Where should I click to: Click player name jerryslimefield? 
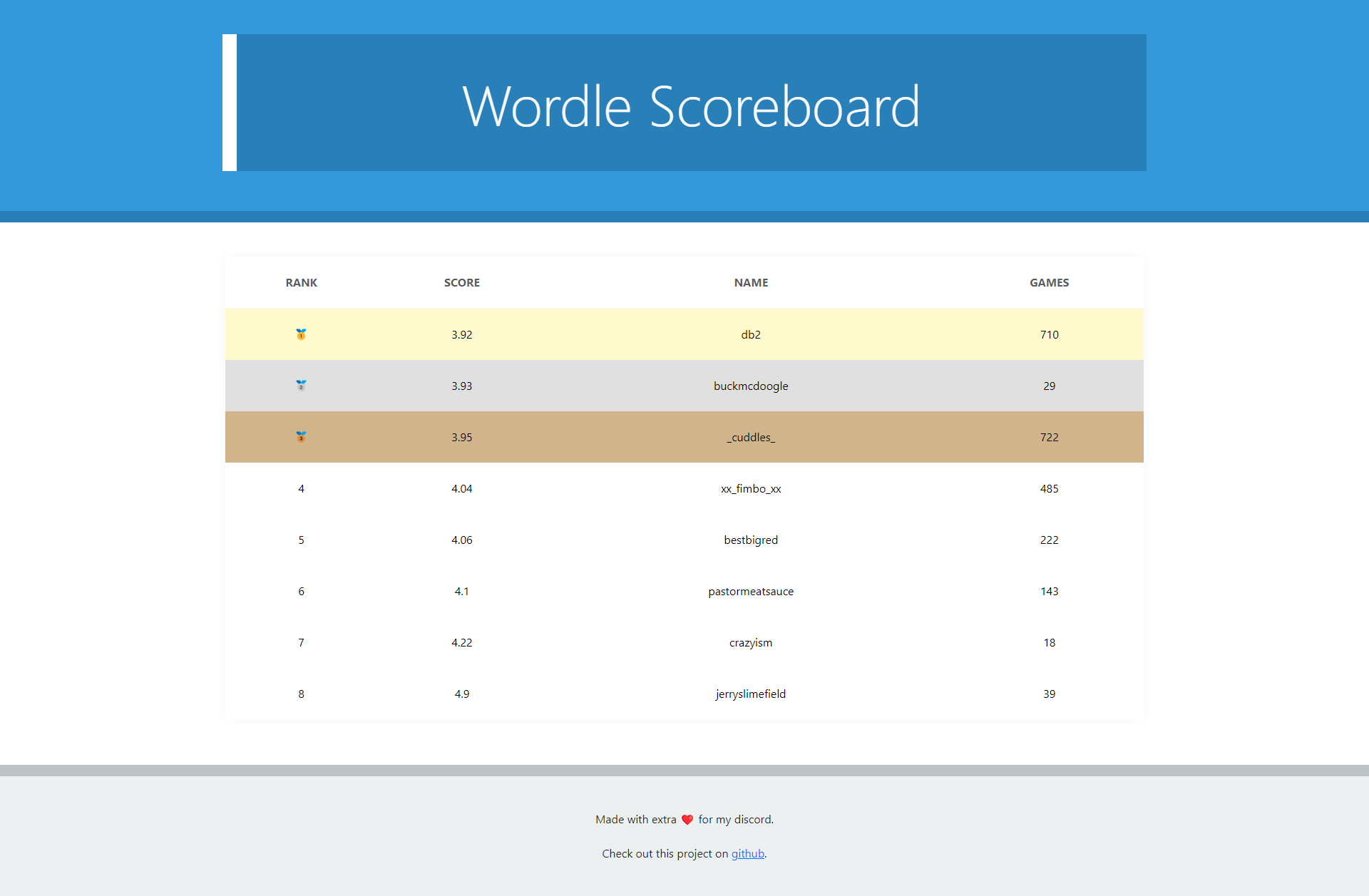[x=751, y=694]
